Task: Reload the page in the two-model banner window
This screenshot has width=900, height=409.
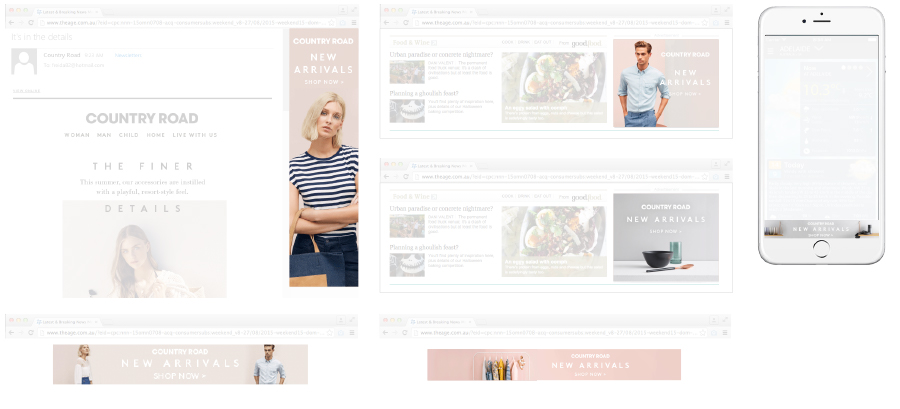Action: [31, 333]
